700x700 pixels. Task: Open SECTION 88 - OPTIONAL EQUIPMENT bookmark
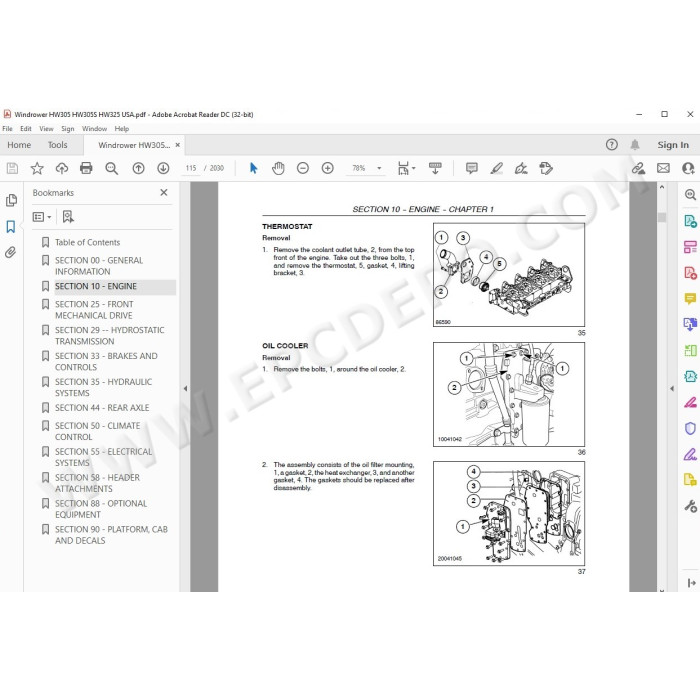coord(101,509)
